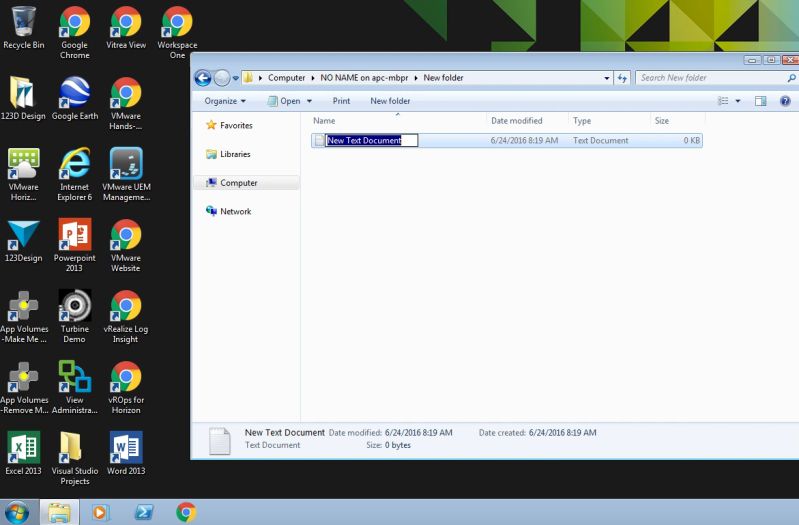
Task: Expand the arrow after Computer in the address bar
Action: pyautogui.click(x=313, y=78)
